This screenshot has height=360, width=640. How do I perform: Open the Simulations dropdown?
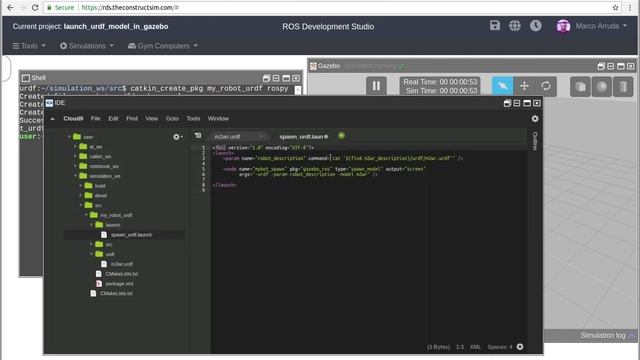87,46
